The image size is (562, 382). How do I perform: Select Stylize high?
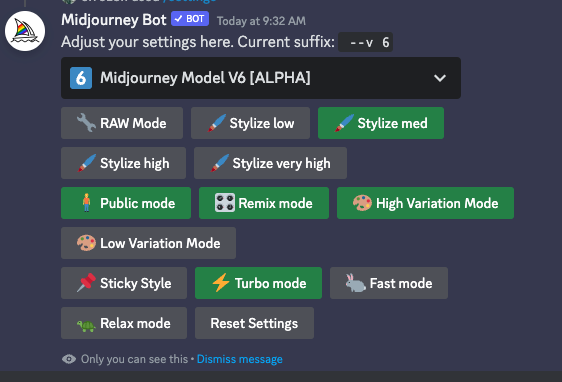pyautogui.click(x=123, y=163)
